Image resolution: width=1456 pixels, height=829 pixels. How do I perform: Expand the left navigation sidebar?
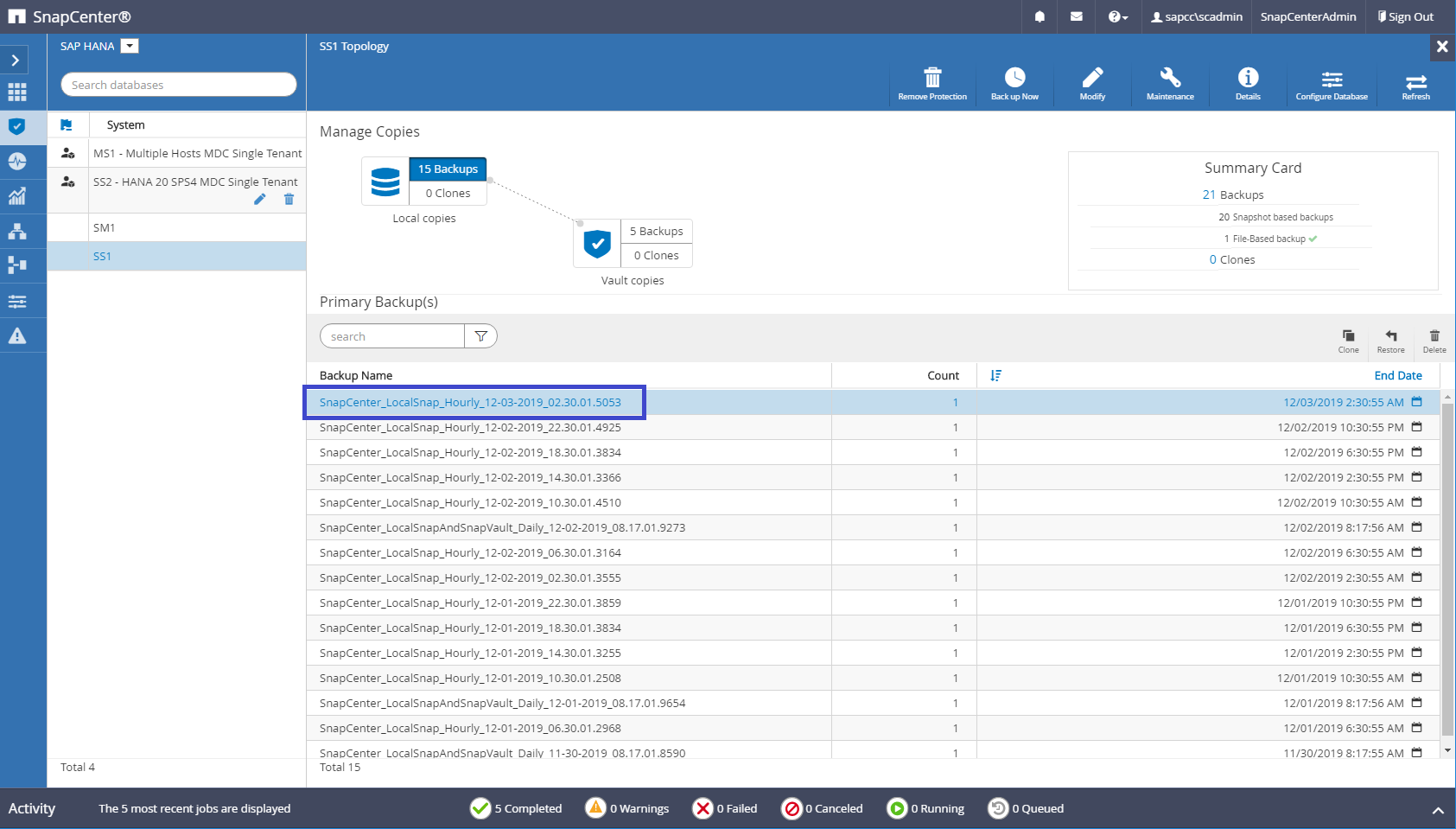[16, 60]
